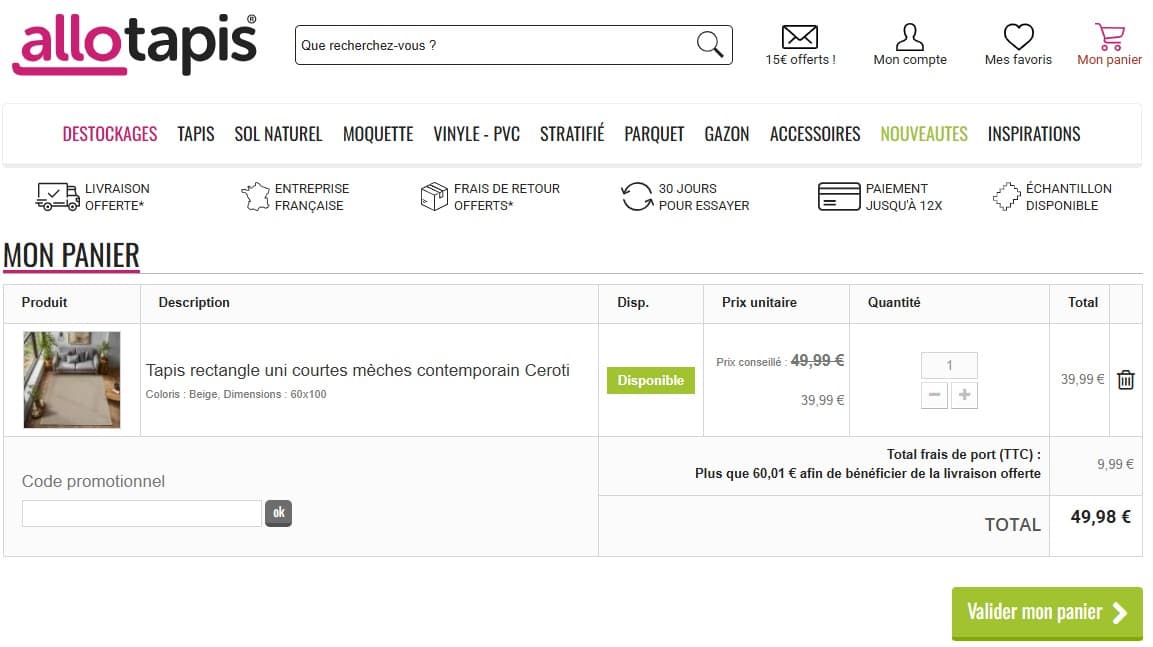Open Mes favoris via the heart icon

tap(1017, 37)
